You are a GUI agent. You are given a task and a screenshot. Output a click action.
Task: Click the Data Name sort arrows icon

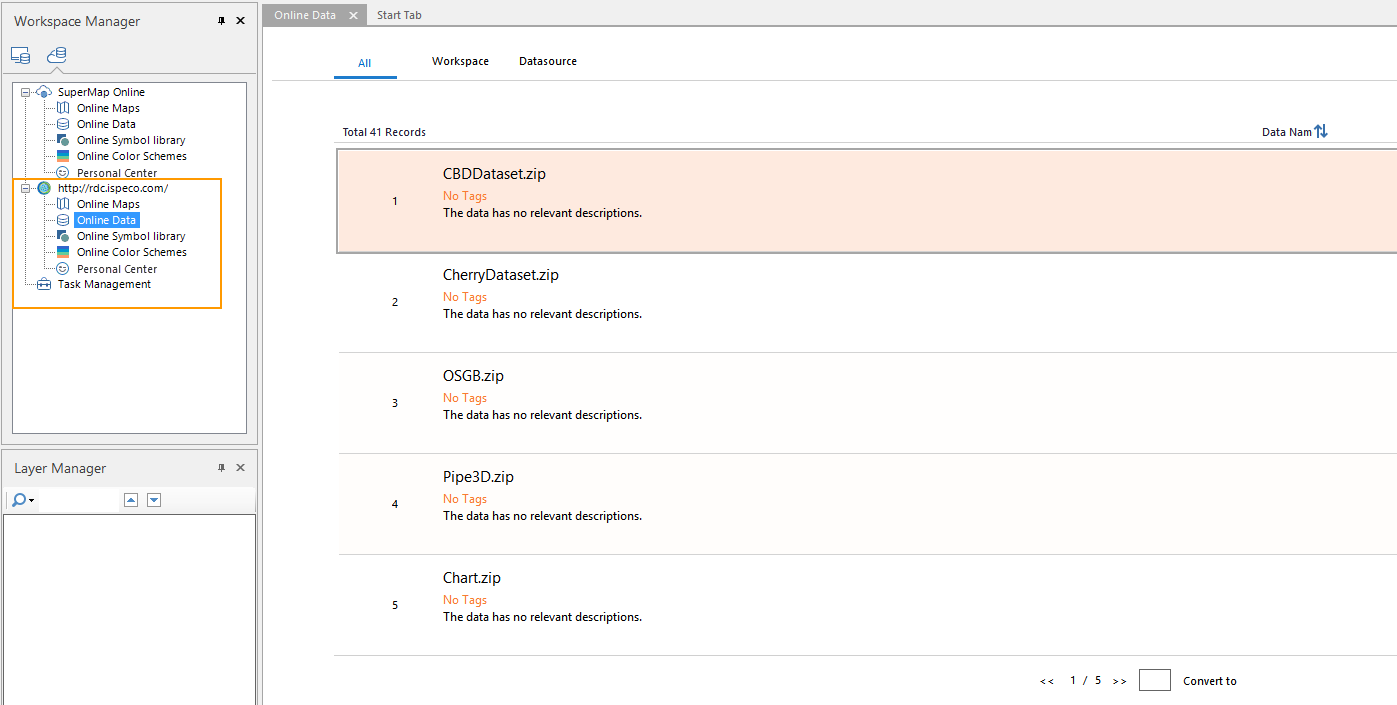click(x=1321, y=132)
